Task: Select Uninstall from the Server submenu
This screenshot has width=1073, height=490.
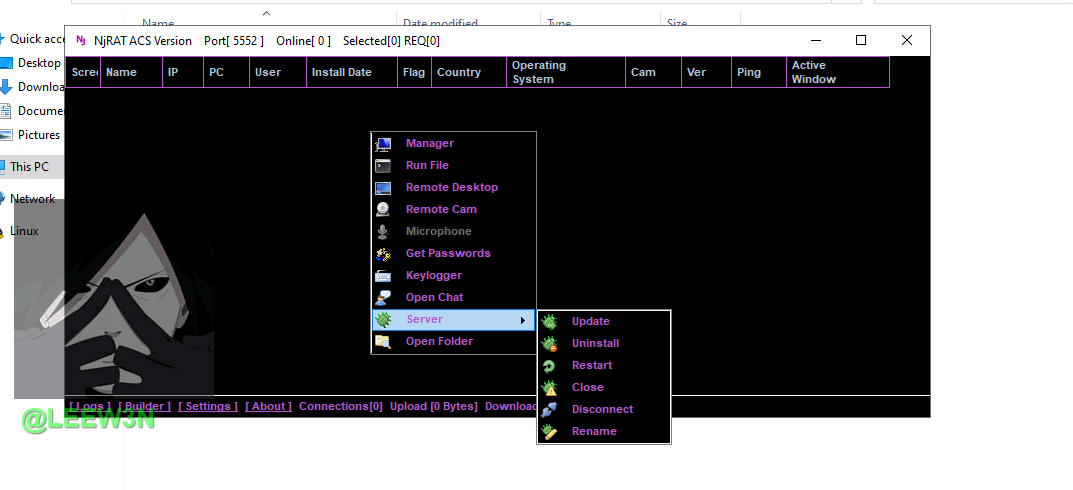Action: (595, 344)
